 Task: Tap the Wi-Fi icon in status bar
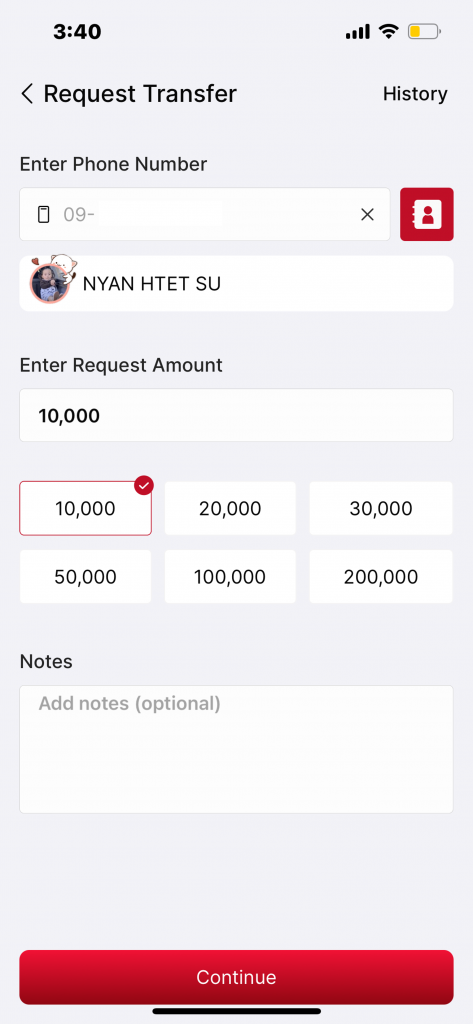point(389,31)
